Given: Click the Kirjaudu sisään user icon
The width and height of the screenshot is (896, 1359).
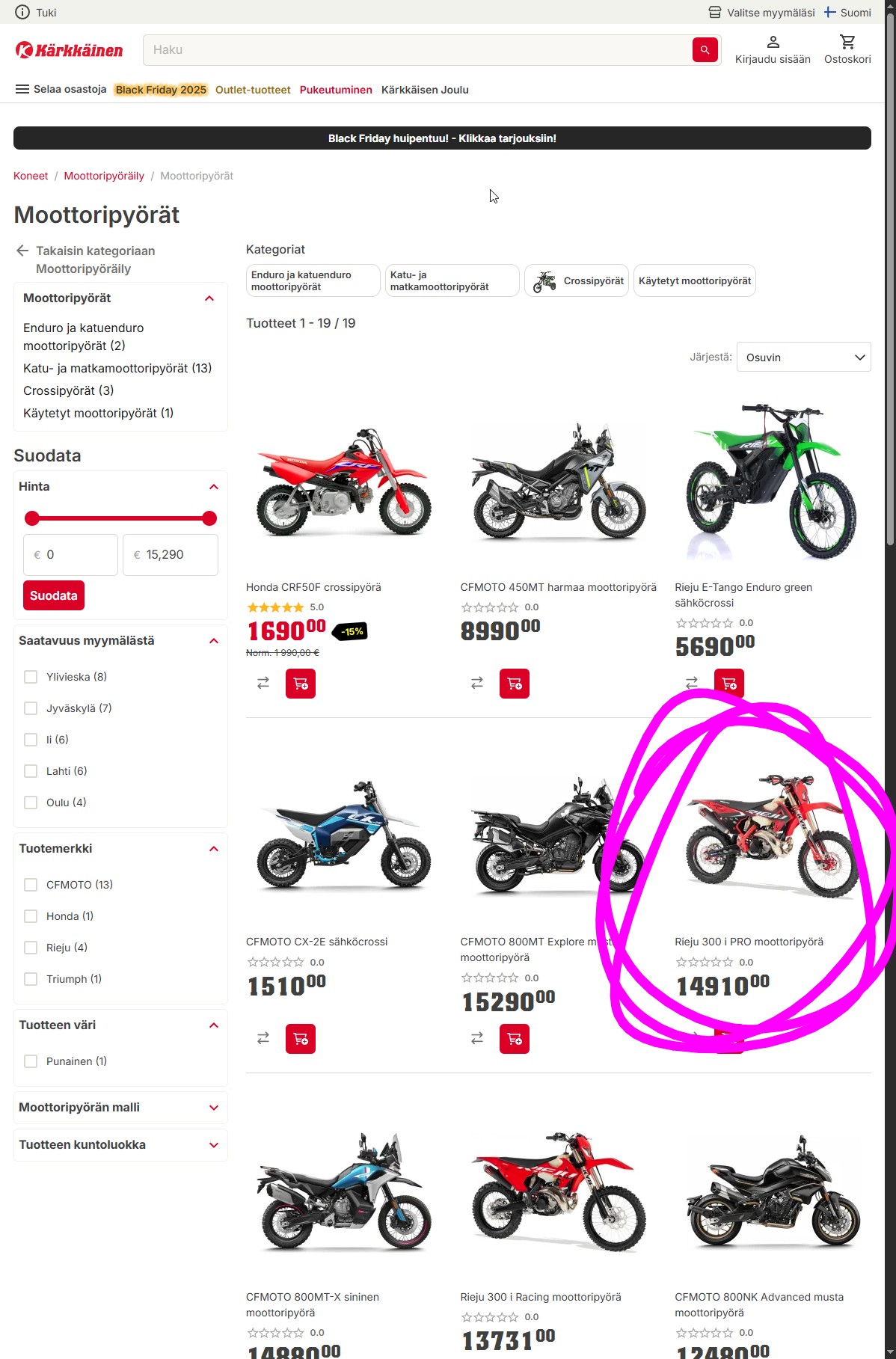Looking at the screenshot, I should [x=773, y=42].
